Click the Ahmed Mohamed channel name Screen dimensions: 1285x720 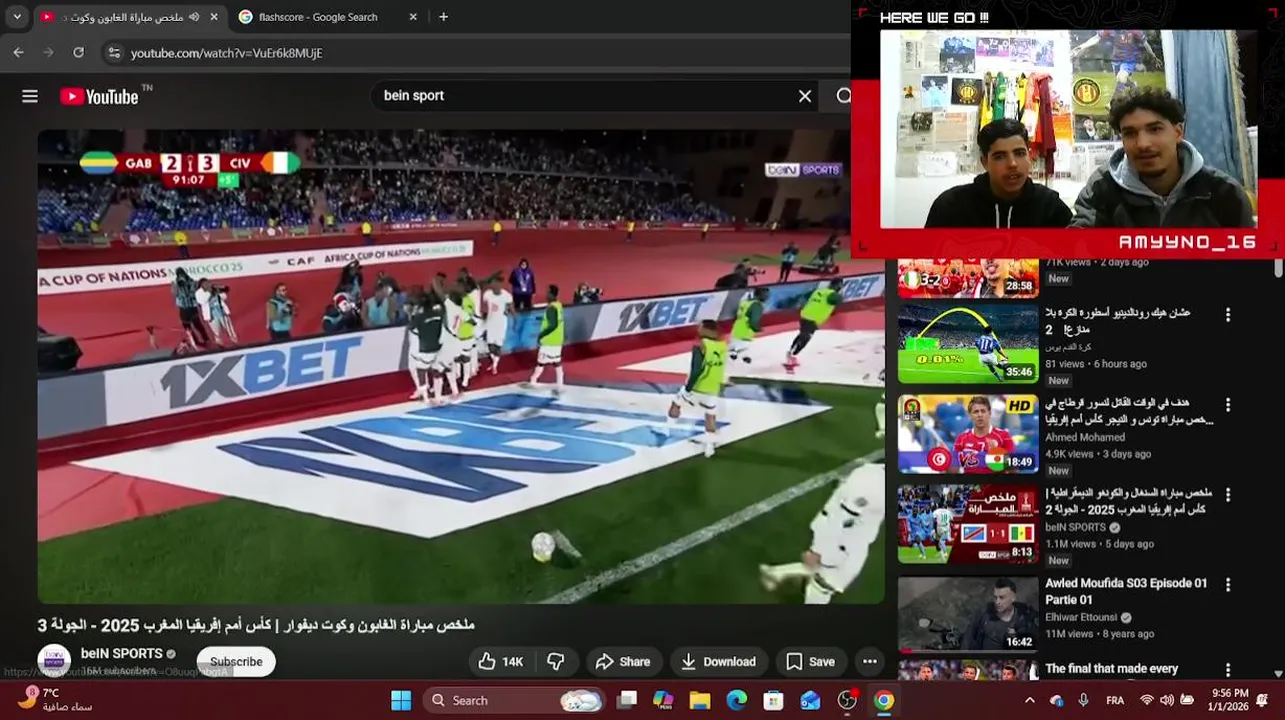tap(1085, 437)
